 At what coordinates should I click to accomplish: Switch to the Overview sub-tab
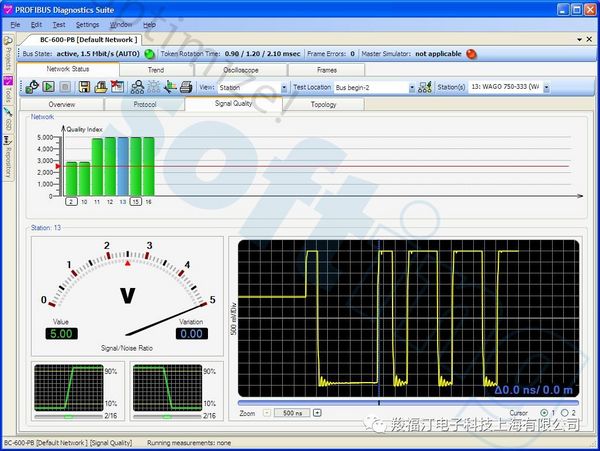62,104
